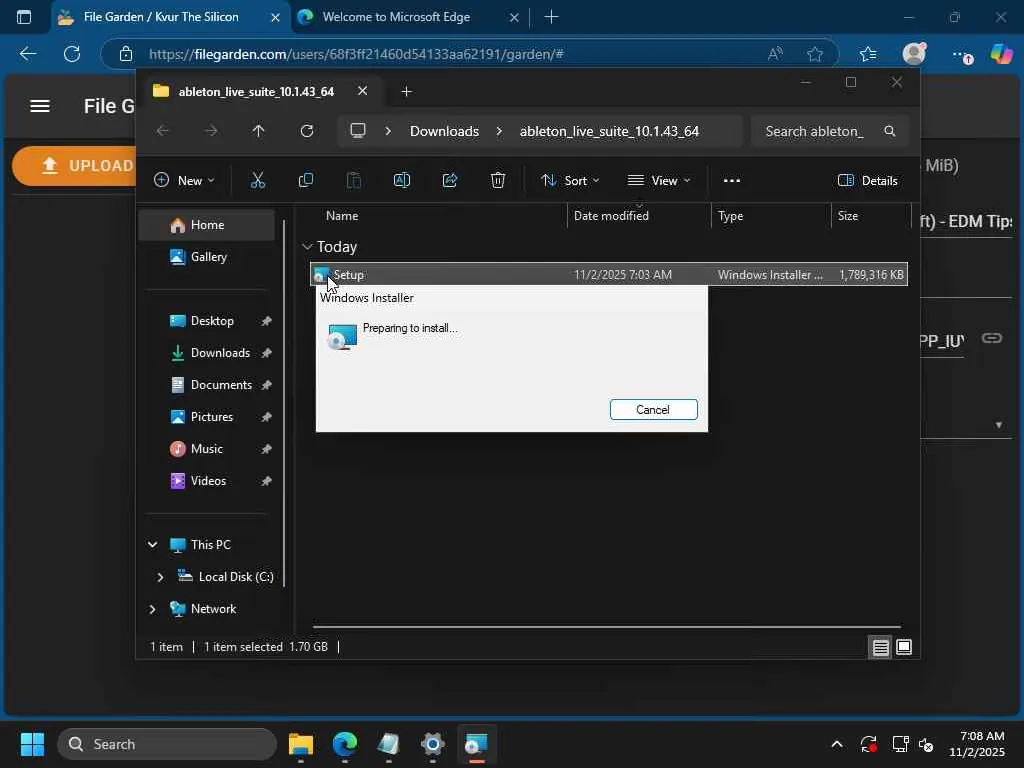Click the horizontal scrollbar in file list
The image size is (1024, 768).
[x=607, y=627]
